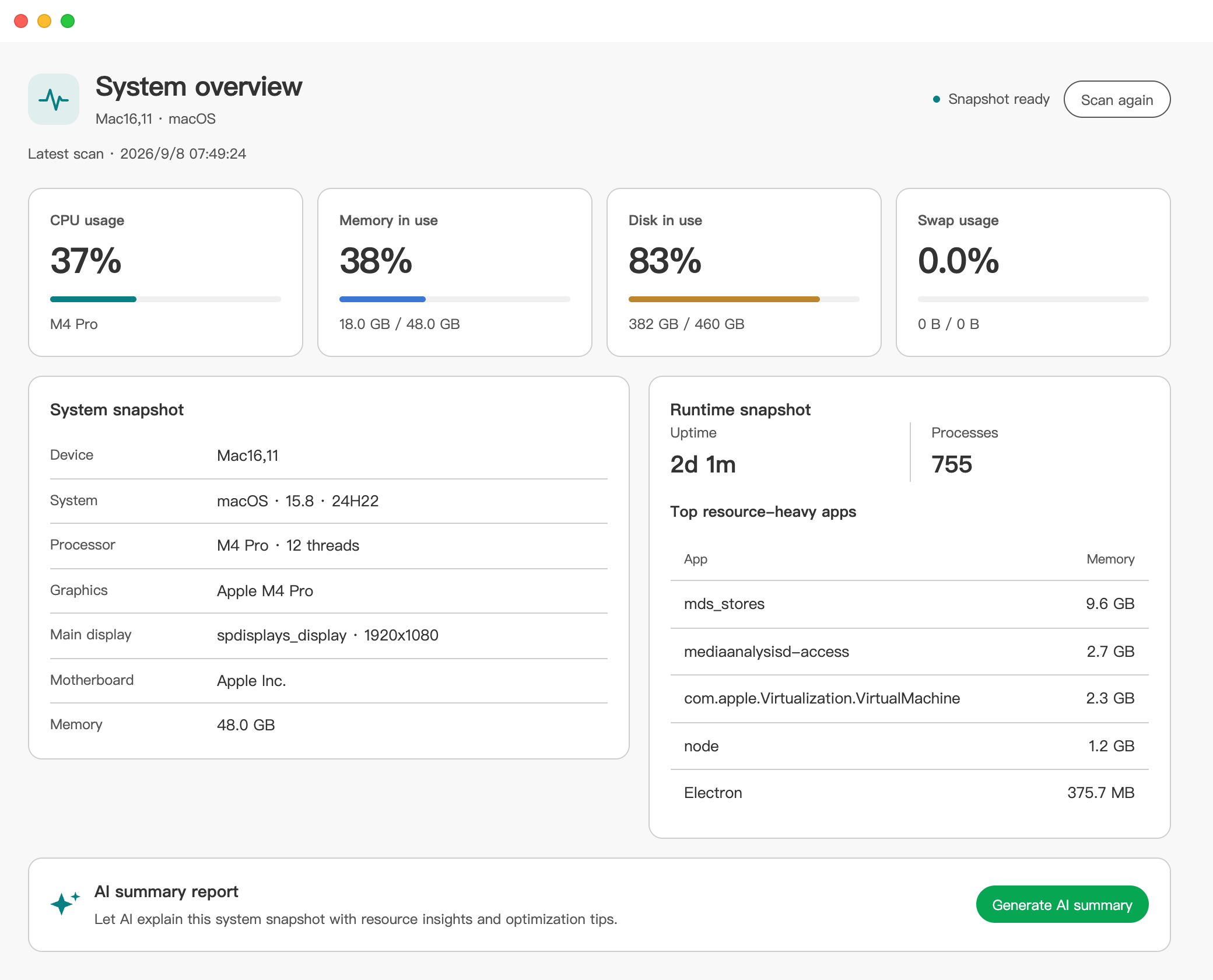Click the 375.7 MB memory value
This screenshot has width=1213, height=980.
(x=1100, y=793)
